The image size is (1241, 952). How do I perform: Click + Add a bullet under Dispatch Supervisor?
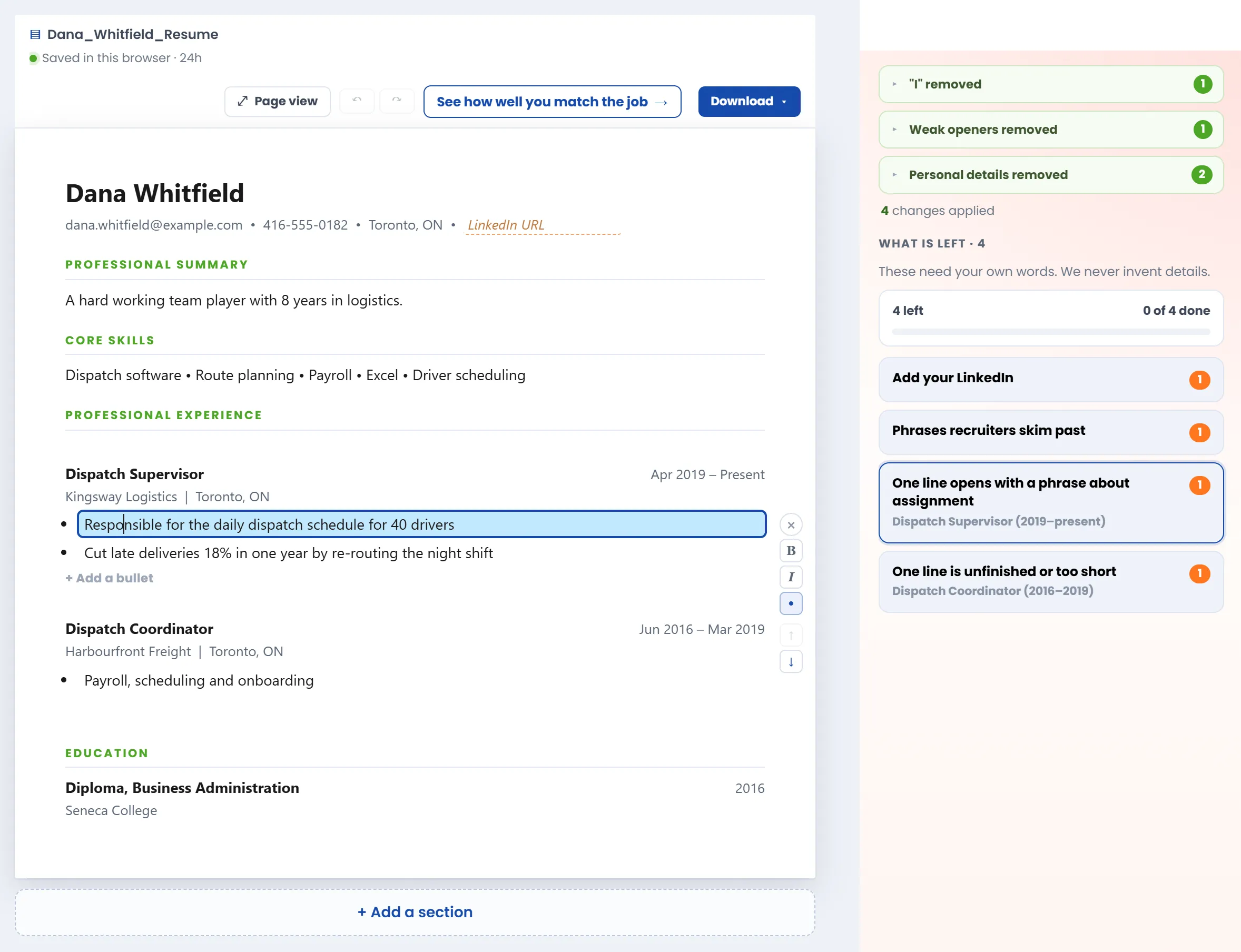point(110,578)
